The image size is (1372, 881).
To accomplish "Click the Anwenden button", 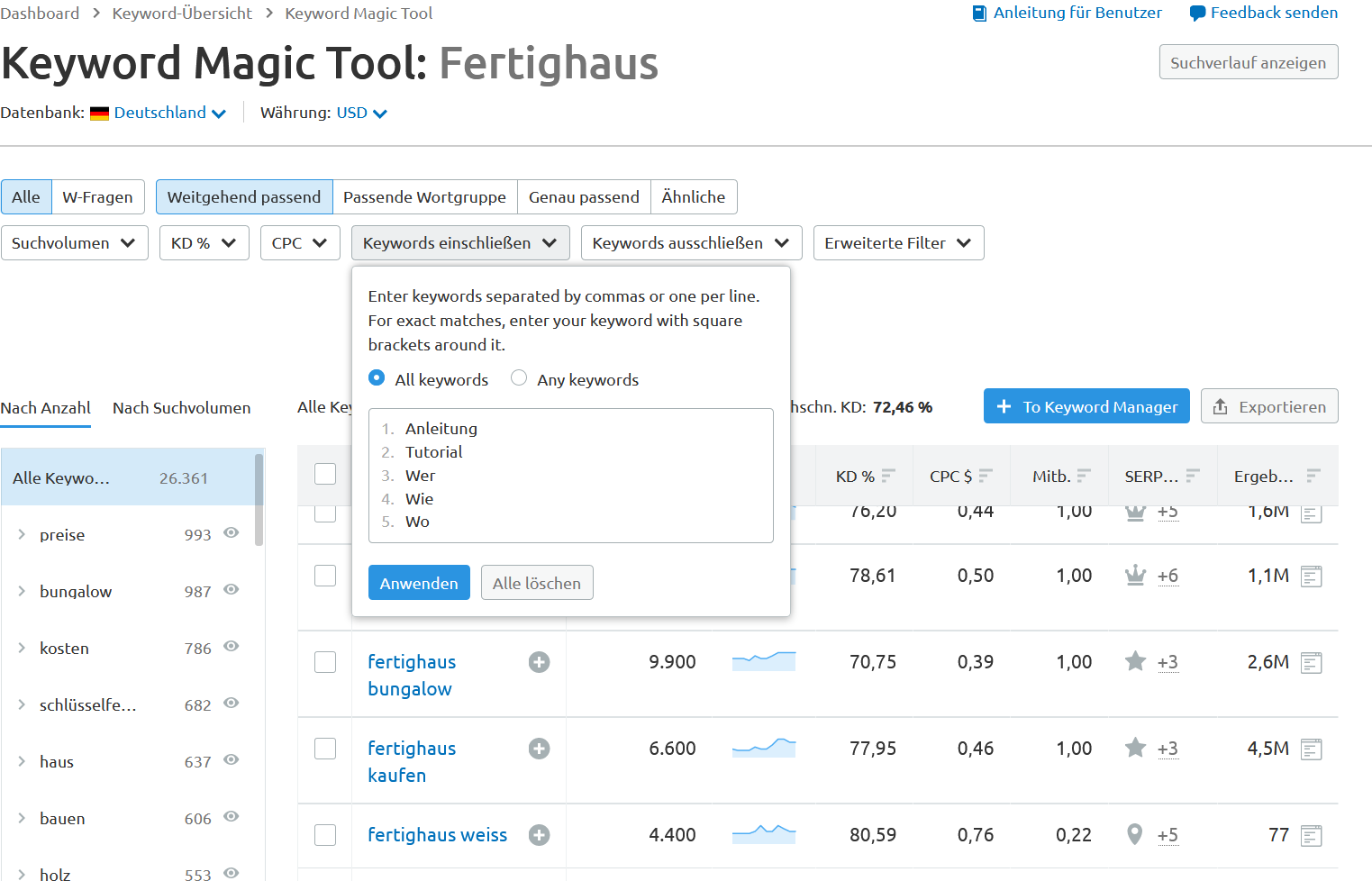I will 419,583.
